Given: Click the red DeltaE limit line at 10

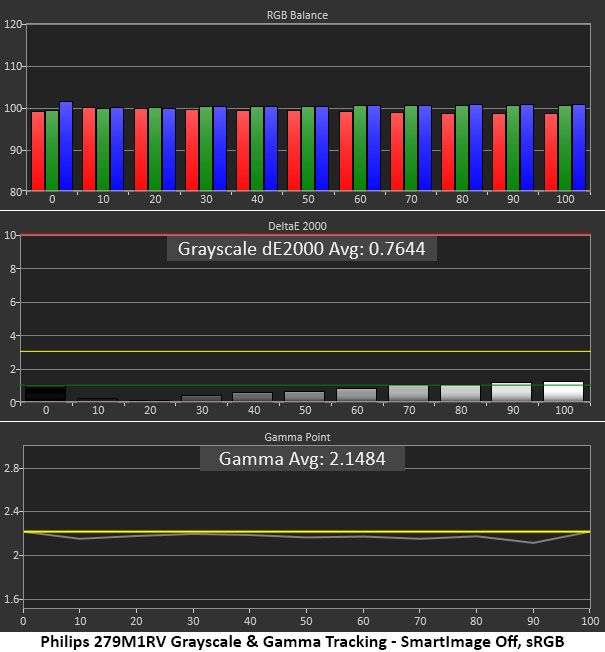Looking at the screenshot, I should point(306,235).
